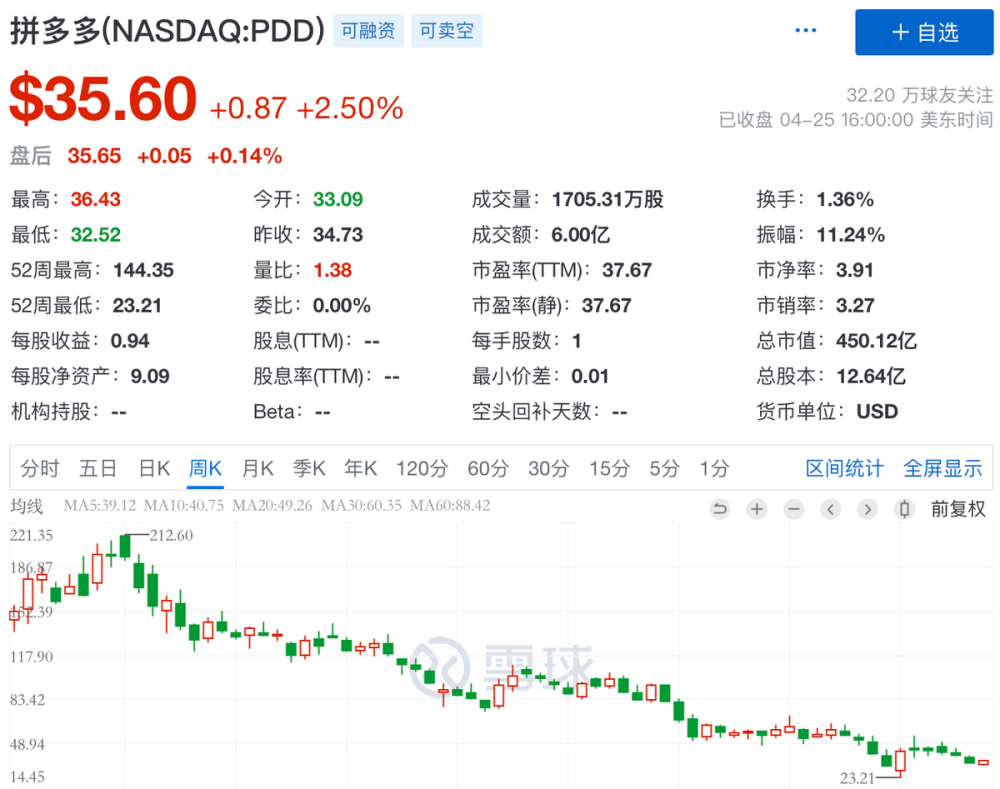
Task: Open the 前复权 adjustment dropdown
Action: pyautogui.click(x=958, y=509)
